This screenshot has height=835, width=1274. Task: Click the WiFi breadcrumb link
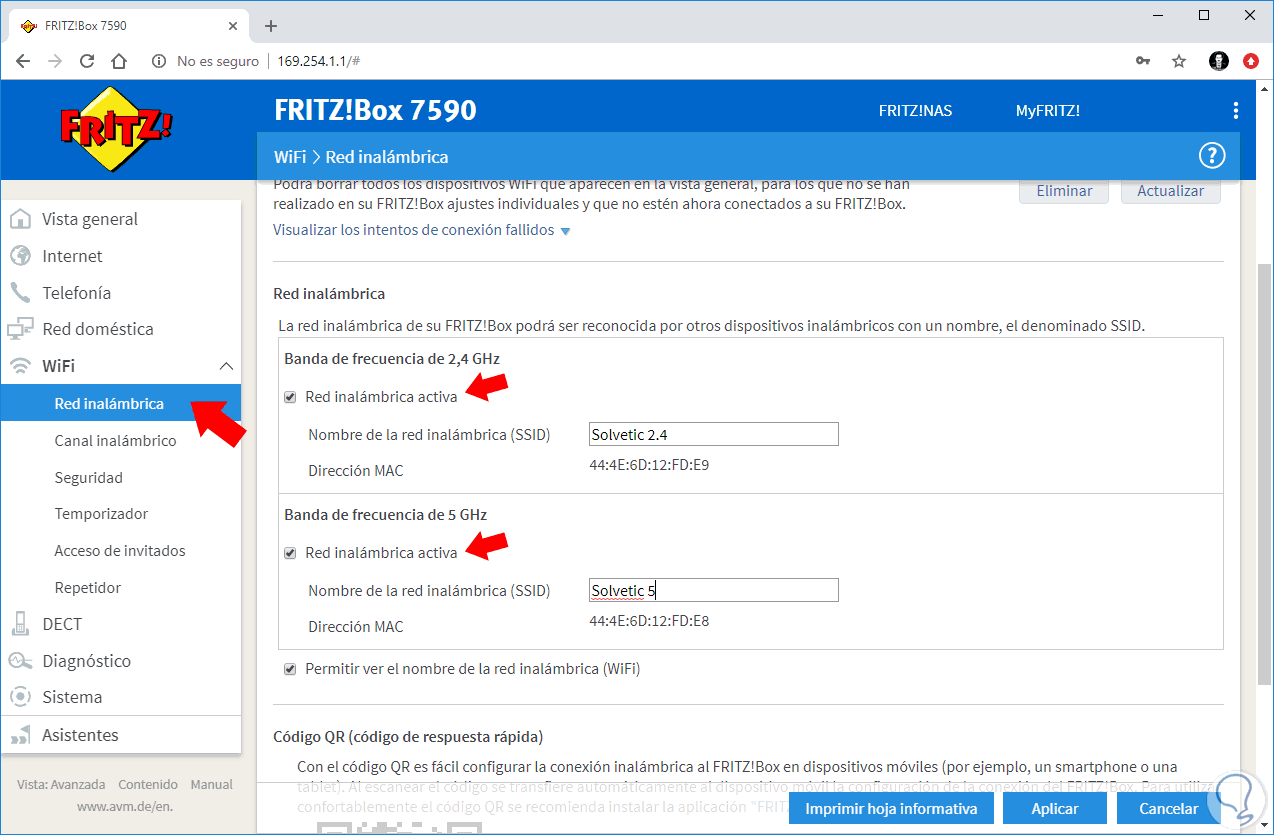click(290, 157)
